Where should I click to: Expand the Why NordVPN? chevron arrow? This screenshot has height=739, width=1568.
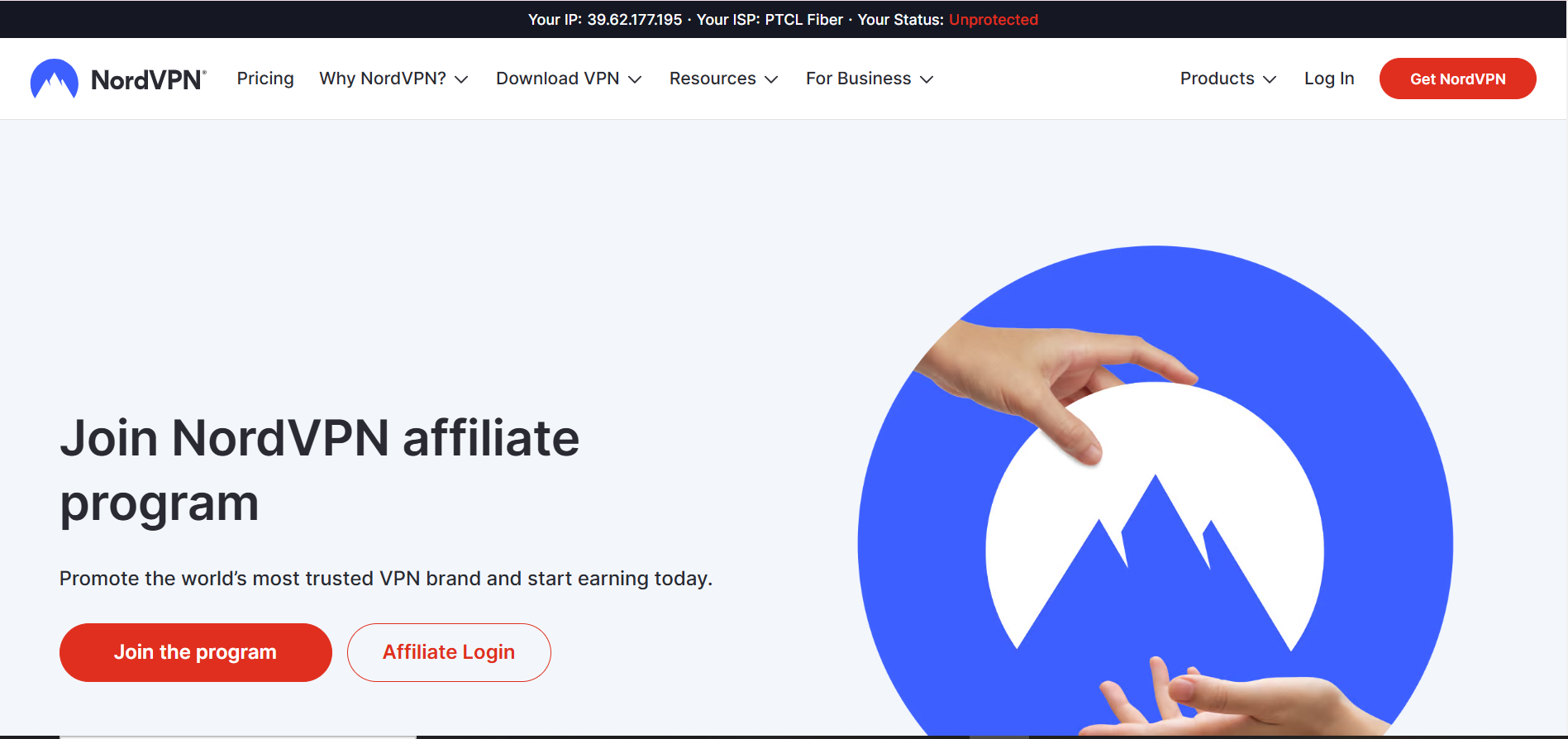[462, 79]
